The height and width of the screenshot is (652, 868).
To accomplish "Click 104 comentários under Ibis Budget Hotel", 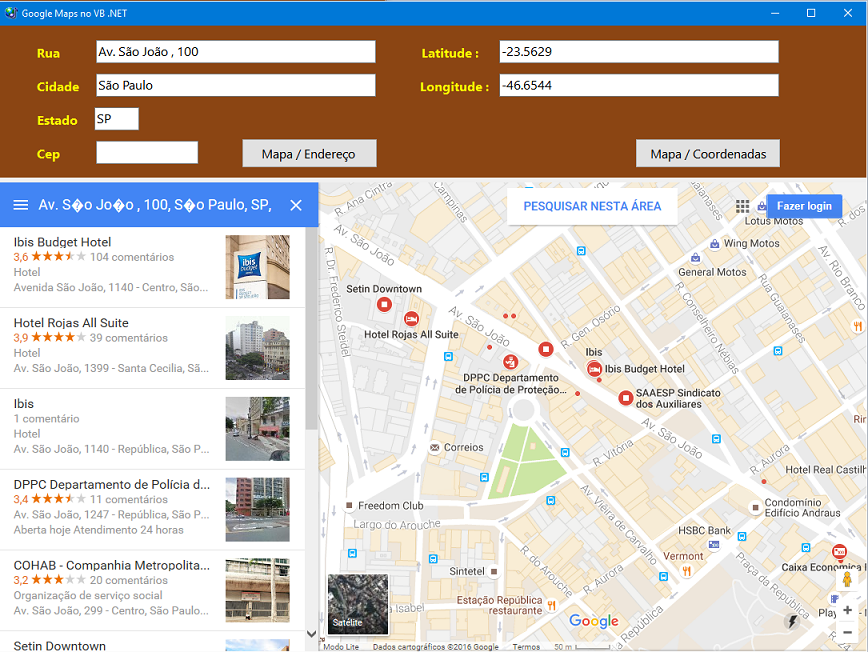I will (132, 257).
